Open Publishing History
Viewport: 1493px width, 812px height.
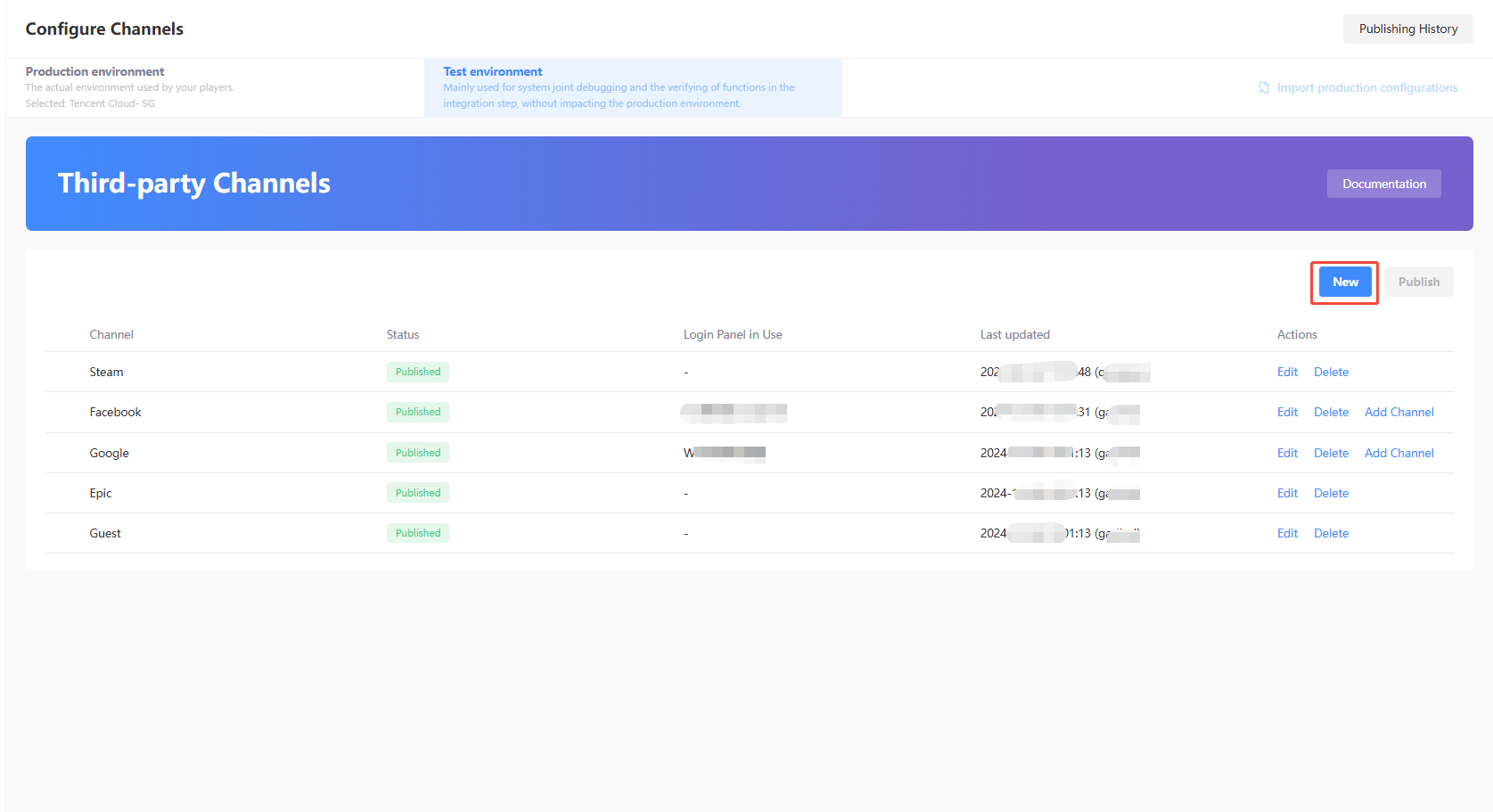(x=1407, y=29)
